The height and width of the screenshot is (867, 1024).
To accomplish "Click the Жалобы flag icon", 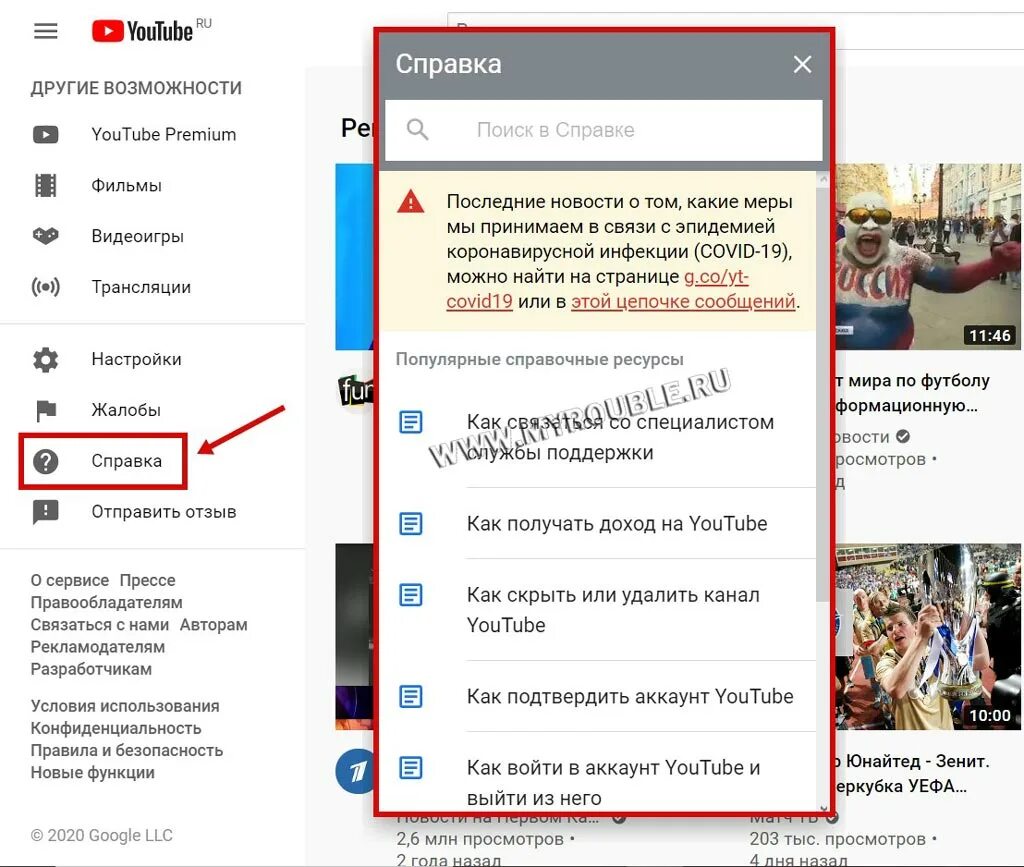I will pos(46,410).
